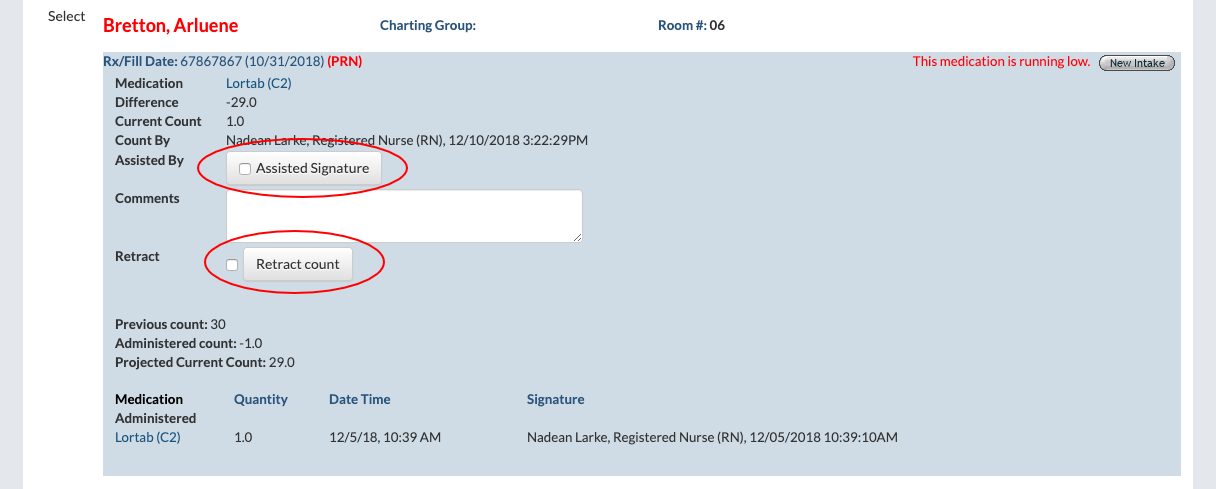The width and height of the screenshot is (1216, 489).
Task: Open Lortab (C2) link beside Medication label
Action: [258, 83]
